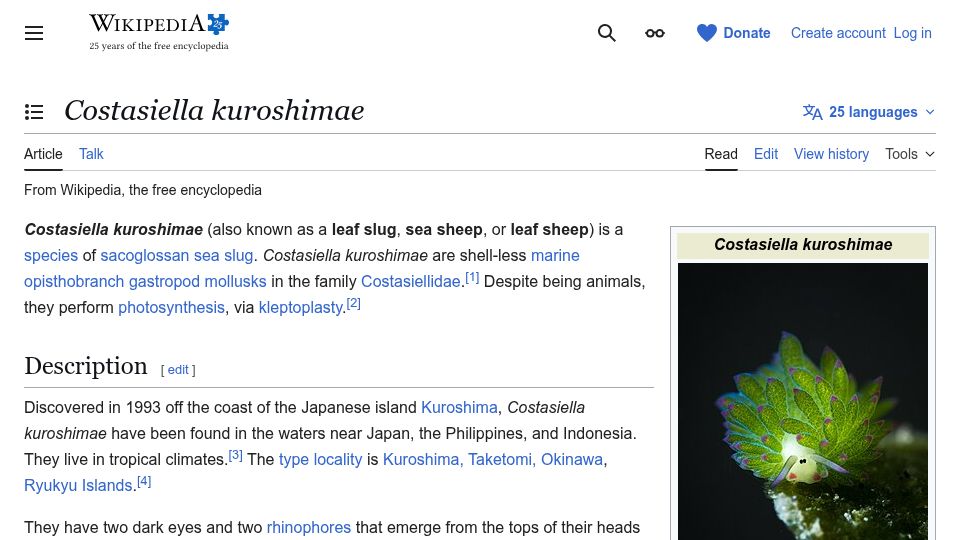This screenshot has height=540, width=960.
Task: Open the View history tab
Action: (831, 154)
